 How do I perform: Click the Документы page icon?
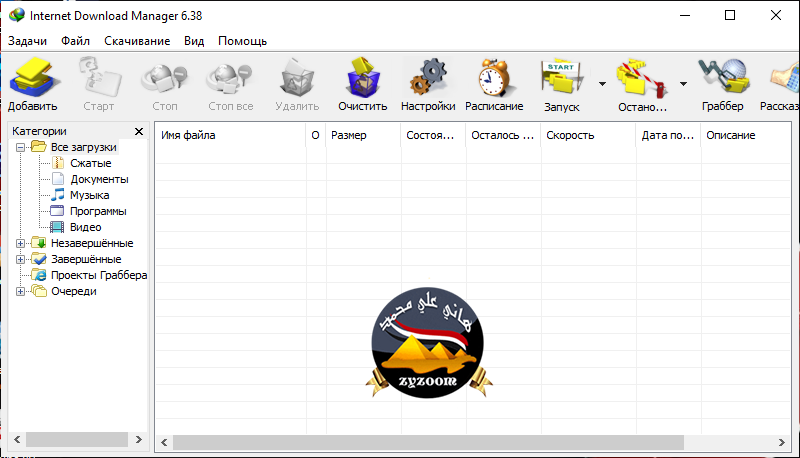click(x=58, y=179)
